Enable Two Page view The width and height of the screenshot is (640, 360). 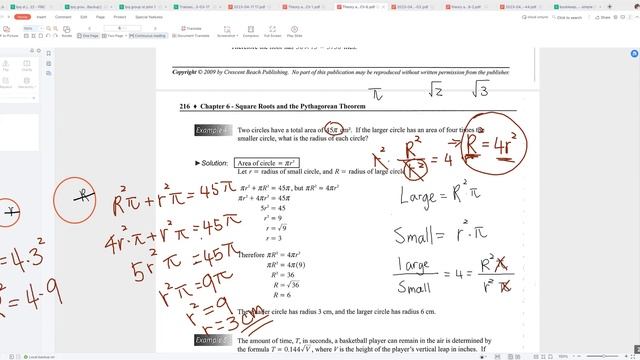[112, 36]
